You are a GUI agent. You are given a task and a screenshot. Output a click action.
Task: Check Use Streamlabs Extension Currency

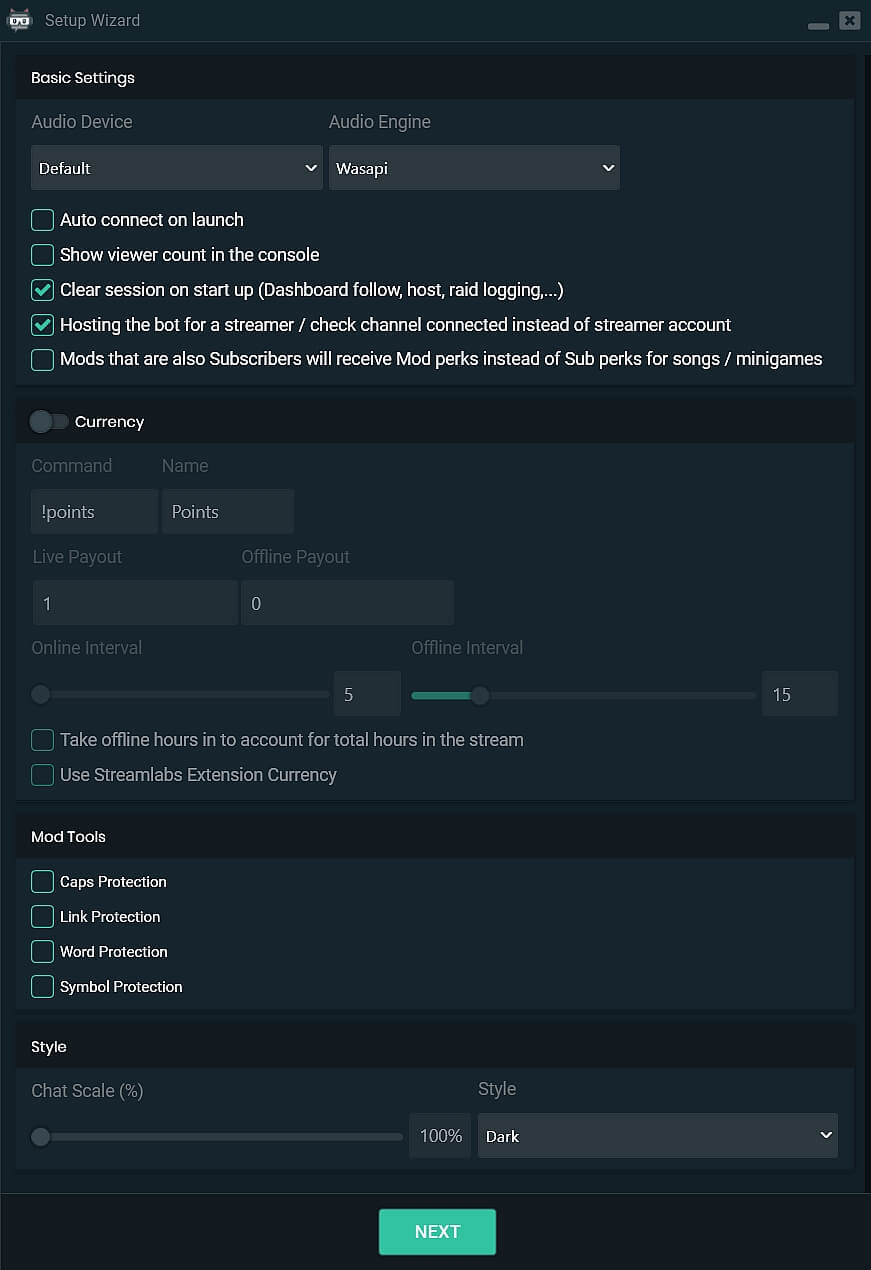[42, 775]
